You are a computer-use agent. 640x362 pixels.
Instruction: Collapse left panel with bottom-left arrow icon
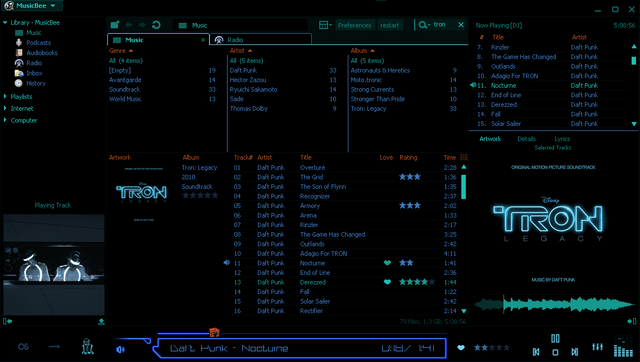(7, 321)
